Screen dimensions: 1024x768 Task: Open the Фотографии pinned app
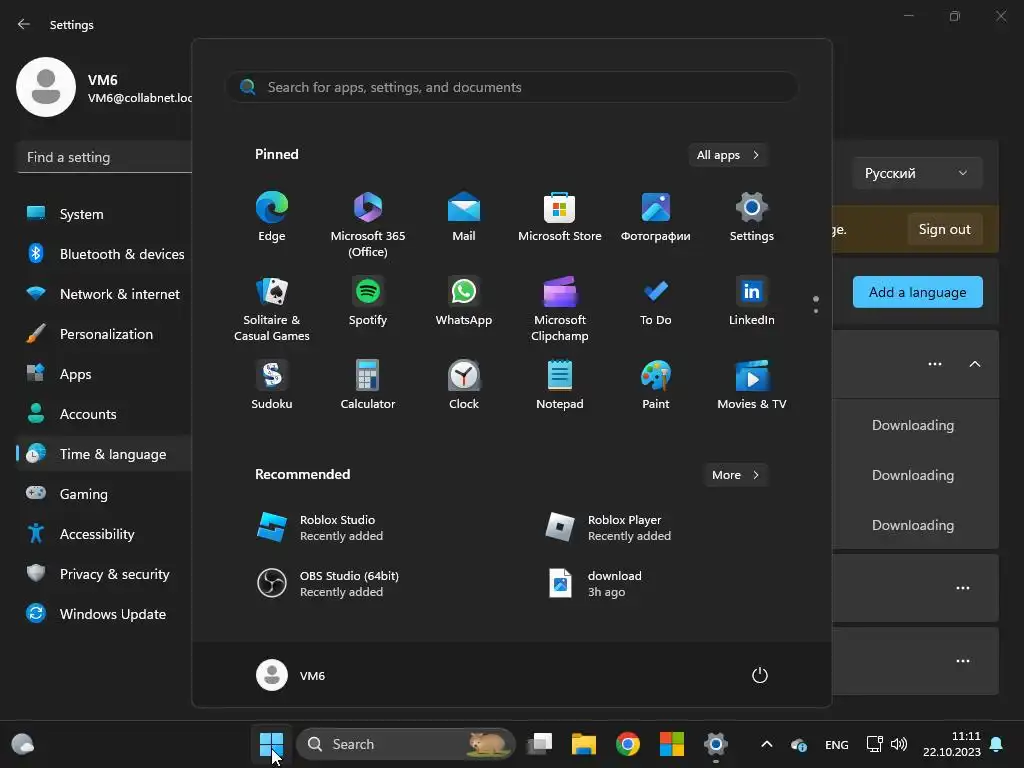tap(656, 217)
